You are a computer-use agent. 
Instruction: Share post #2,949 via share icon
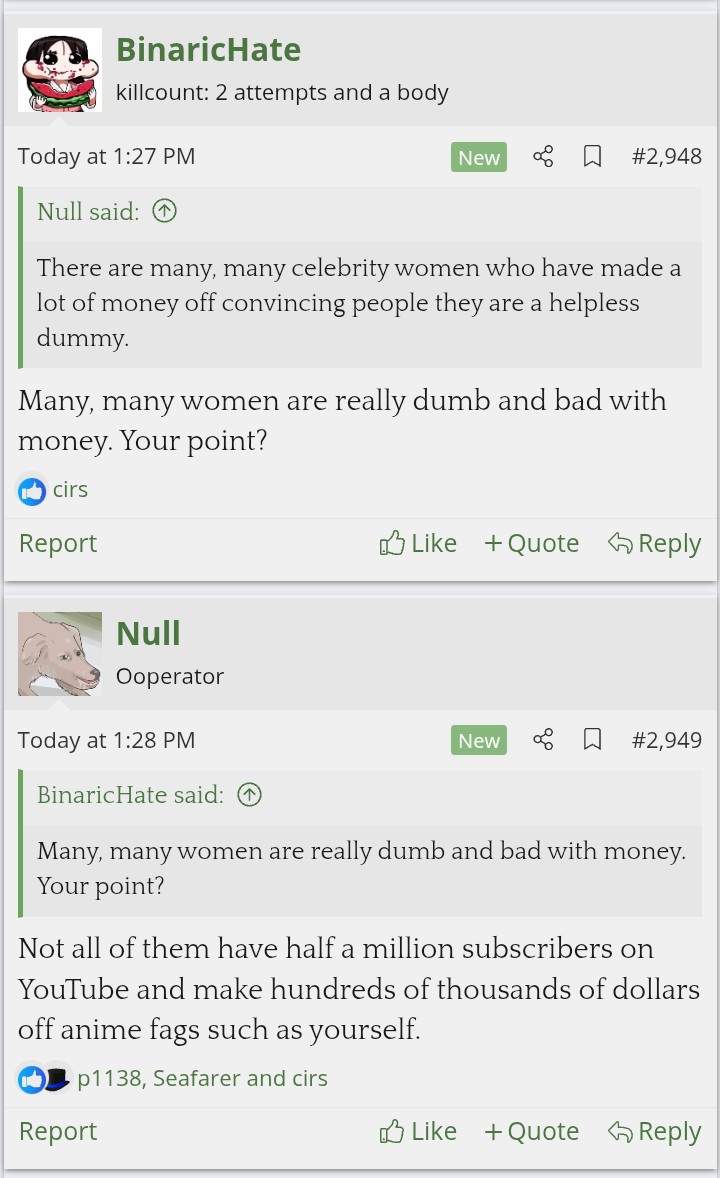tap(543, 740)
